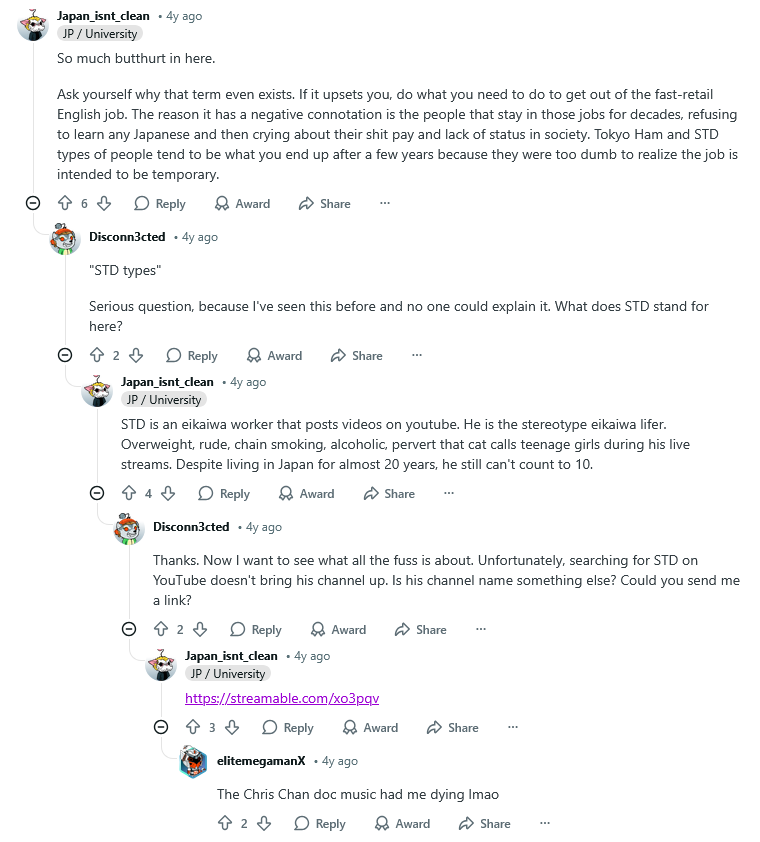Reply to elitemegamanX's comment
Screen dimensions: 760x842
click(x=320, y=823)
